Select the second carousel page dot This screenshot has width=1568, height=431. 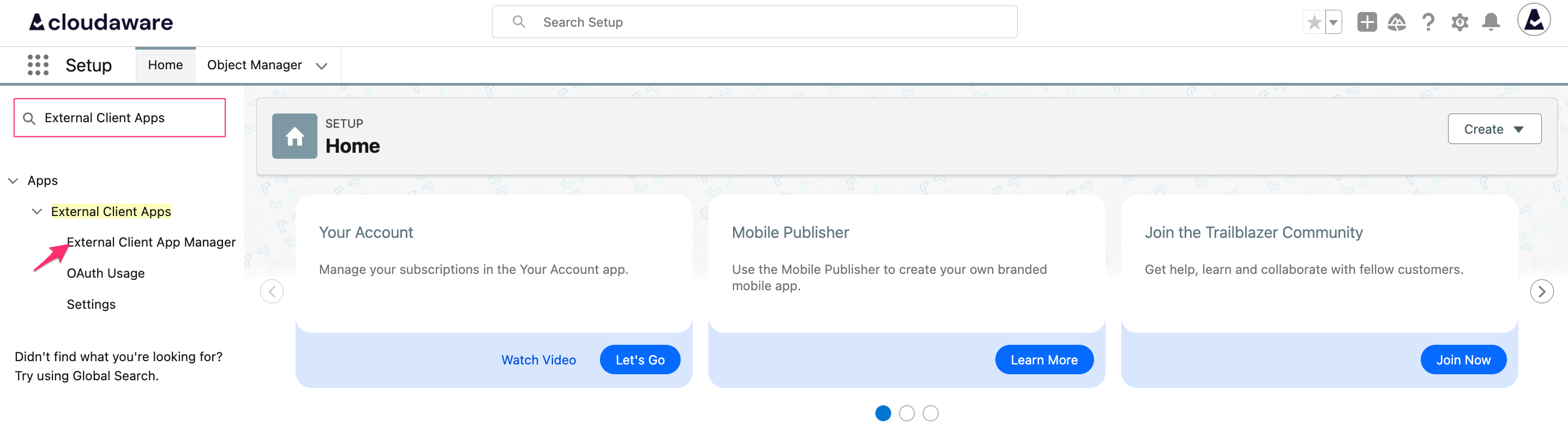point(906,414)
